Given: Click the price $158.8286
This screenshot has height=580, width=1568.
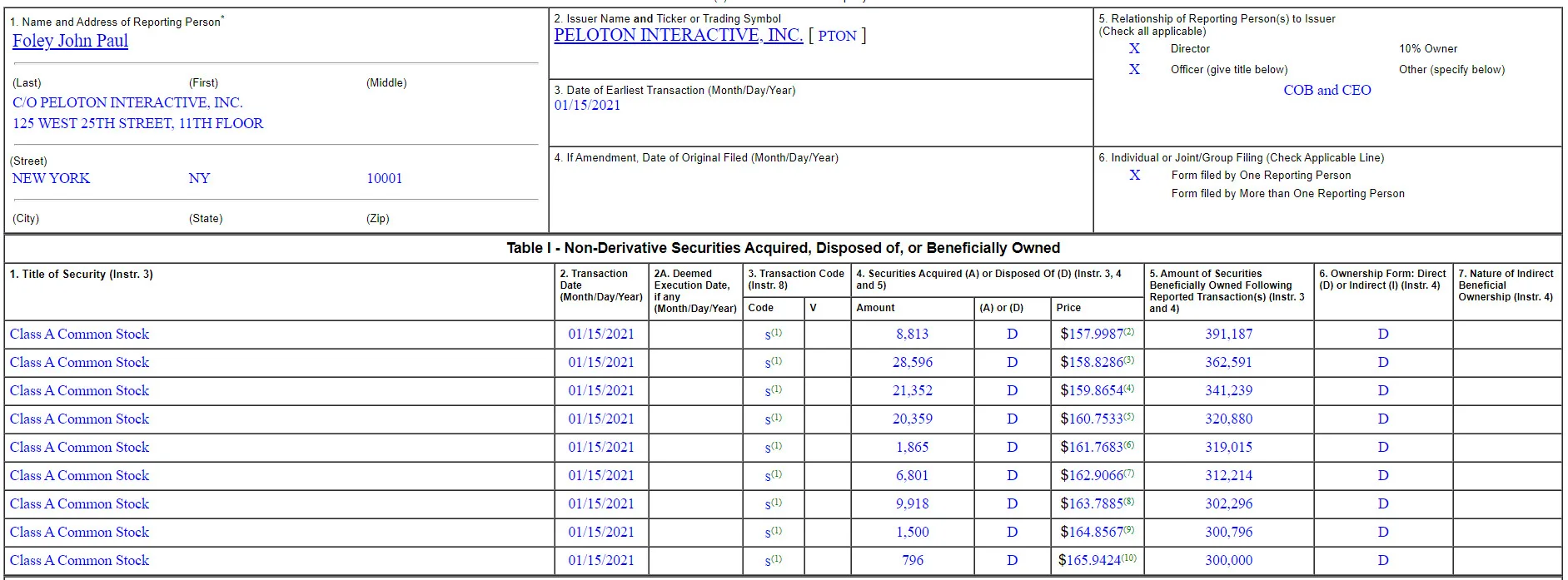Looking at the screenshot, I should point(1092,362).
